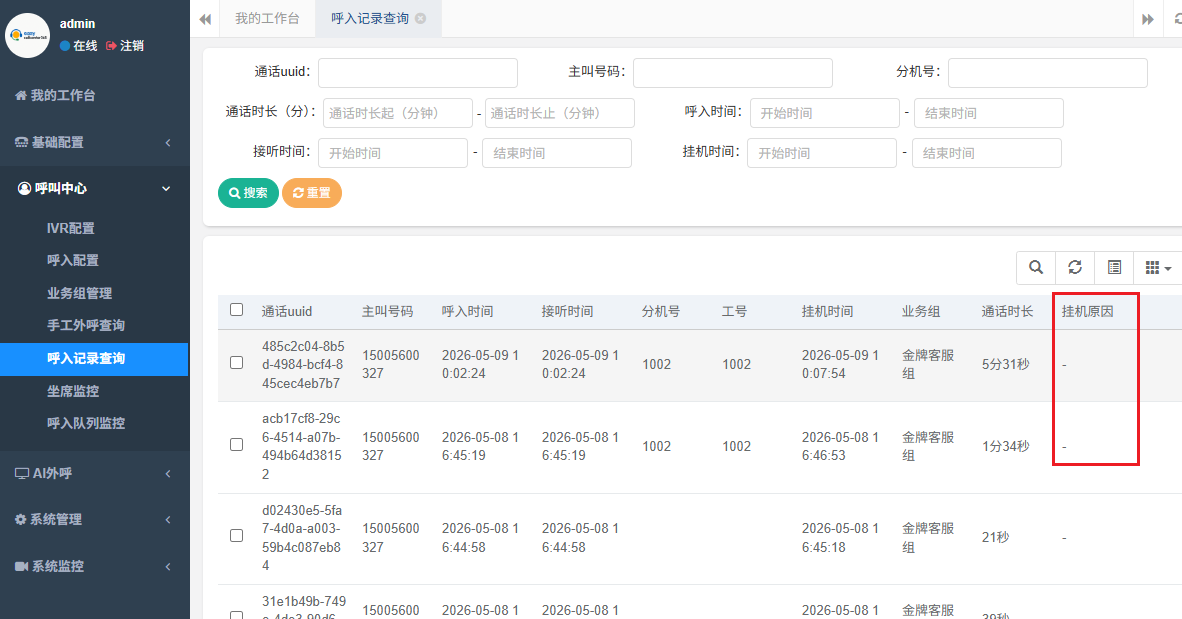Image resolution: width=1182 pixels, height=619 pixels.
Task: Open 手工外呼查询 submenu item
Action: [86, 326]
